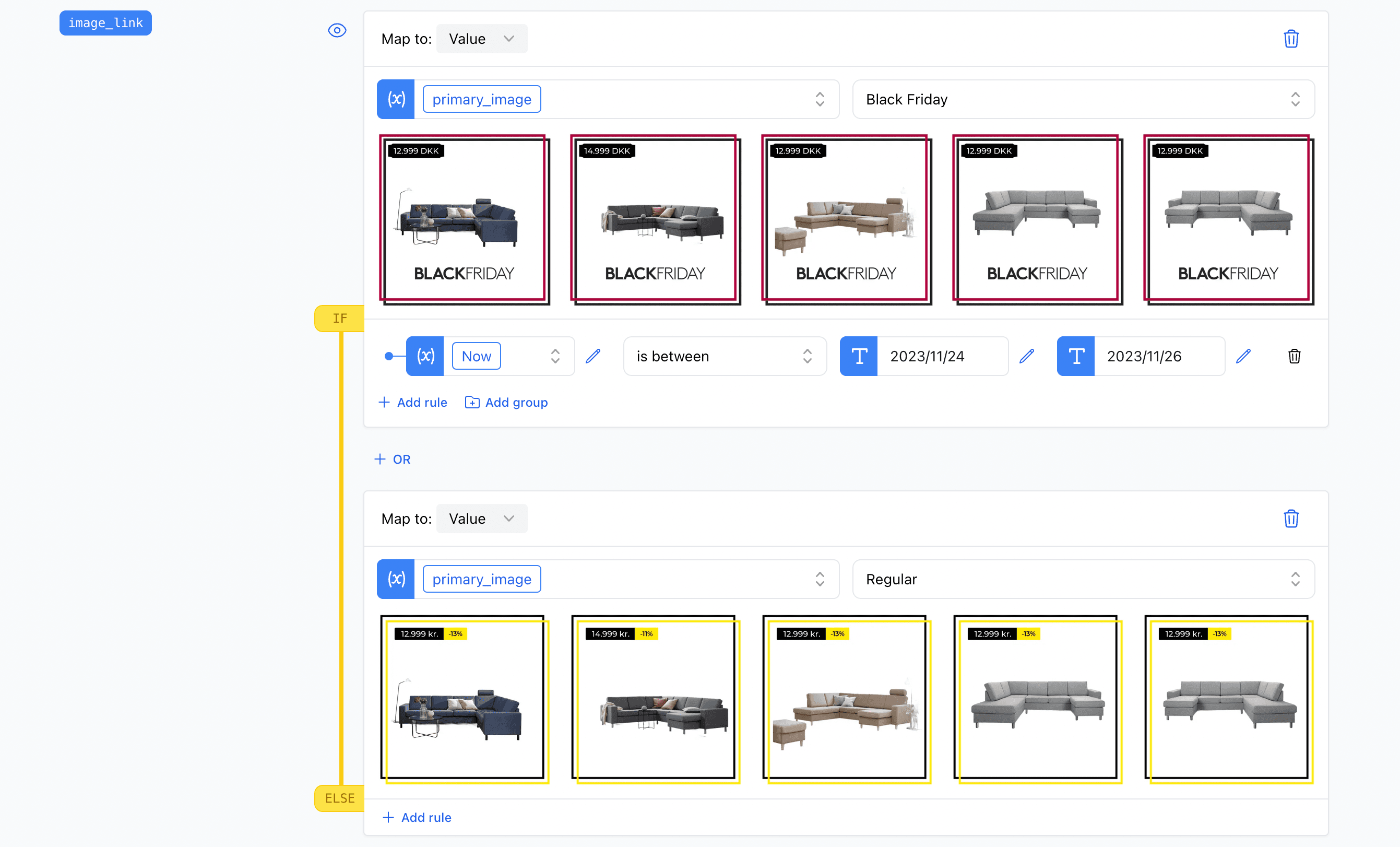Edit the 2023/11/26 end date pencil
Image resolution: width=1400 pixels, height=847 pixels.
click(x=1243, y=357)
